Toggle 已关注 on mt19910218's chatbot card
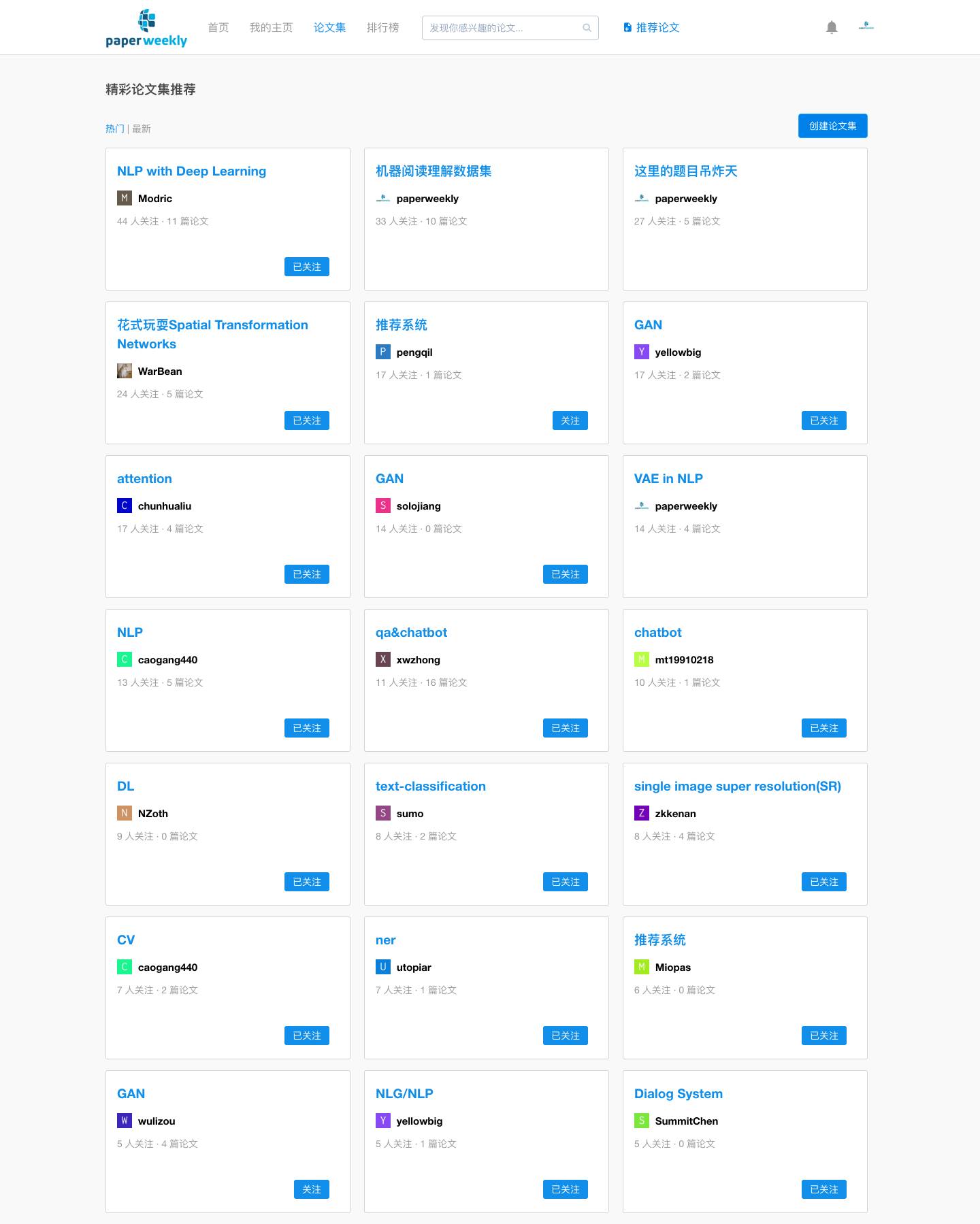 [x=824, y=728]
